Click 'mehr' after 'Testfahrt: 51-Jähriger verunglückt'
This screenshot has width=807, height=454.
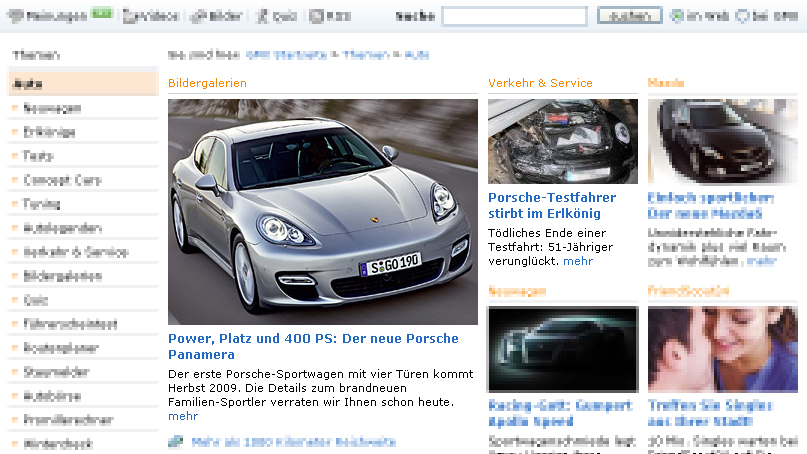[578, 261]
